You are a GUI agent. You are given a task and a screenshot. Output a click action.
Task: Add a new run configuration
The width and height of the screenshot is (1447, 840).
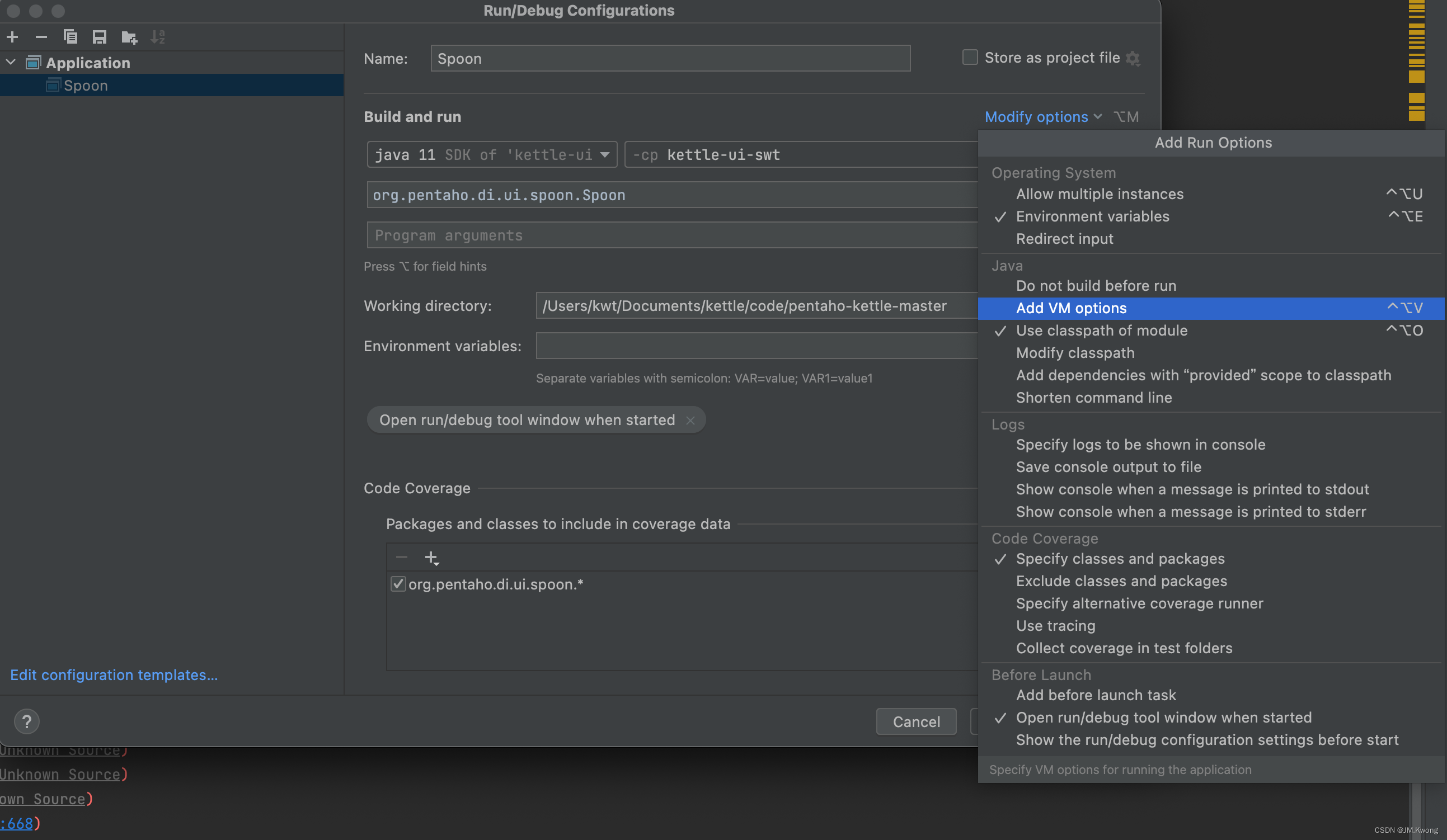(13, 37)
